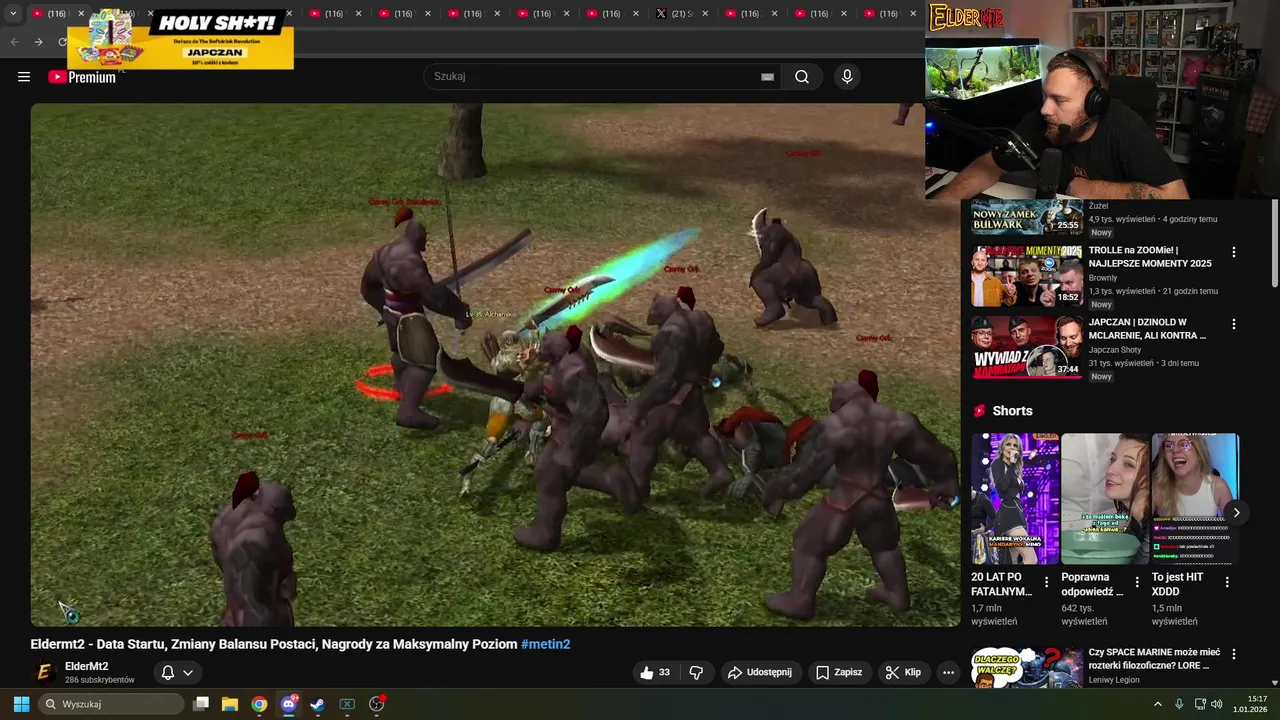Open the on-screen keyboard in search box
Screen dimensions: 1280x720
(767, 77)
